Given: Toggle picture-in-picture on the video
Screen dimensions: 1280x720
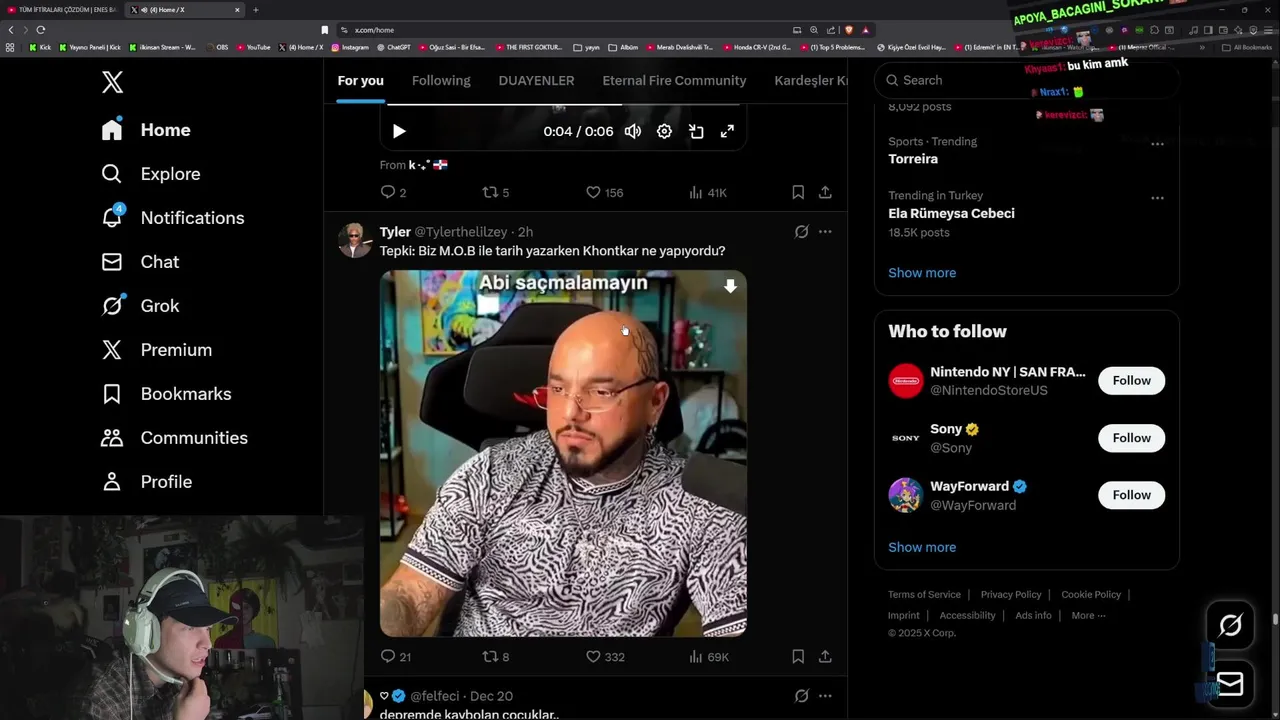Looking at the screenshot, I should pyautogui.click(x=696, y=131).
